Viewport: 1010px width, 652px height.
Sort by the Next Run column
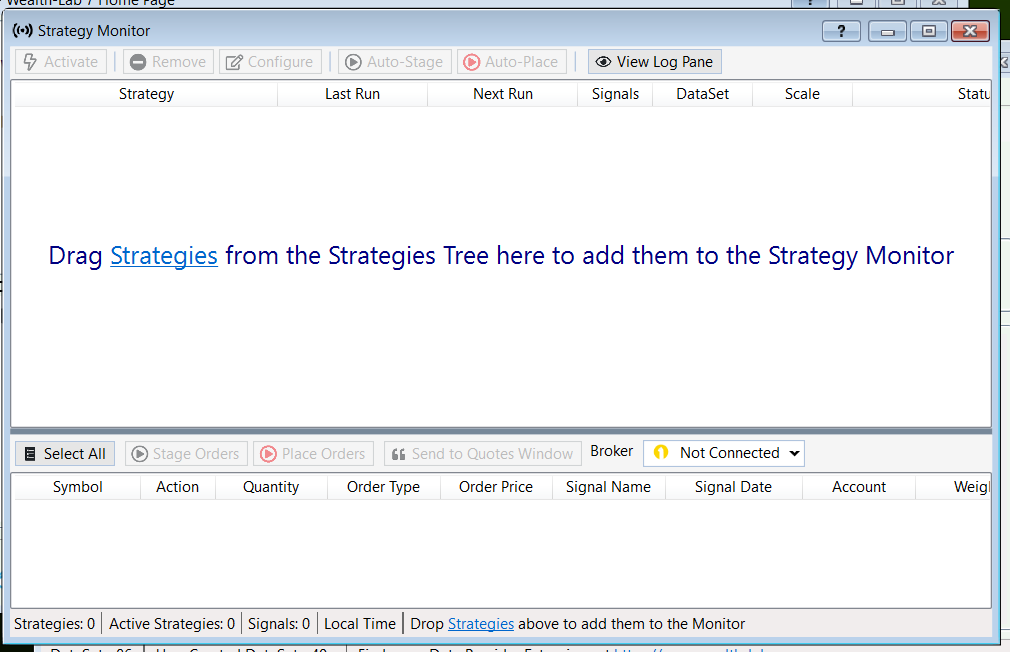click(x=502, y=94)
